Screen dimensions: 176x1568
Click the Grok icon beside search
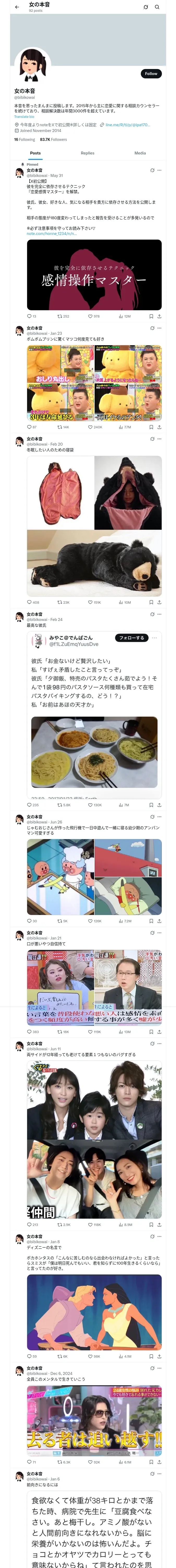click(x=146, y=7)
